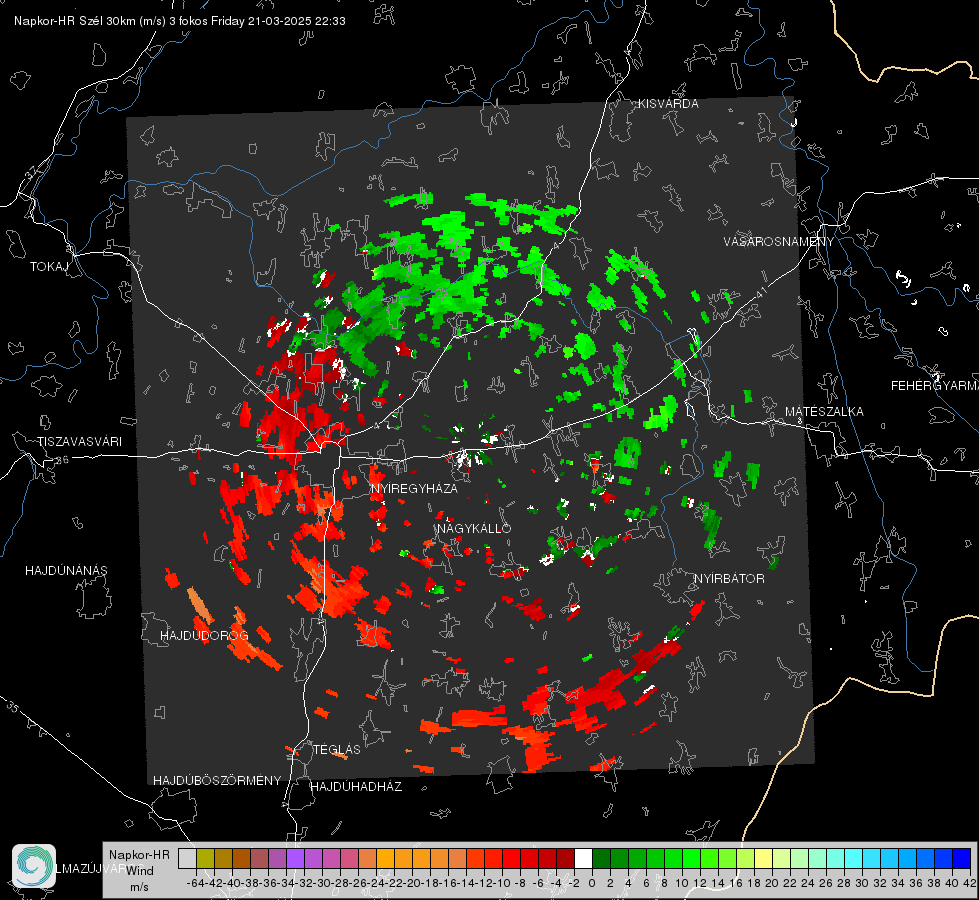Pick the deep blue swatch at the legend's end
This screenshot has width=979, height=900.
pos(962,858)
